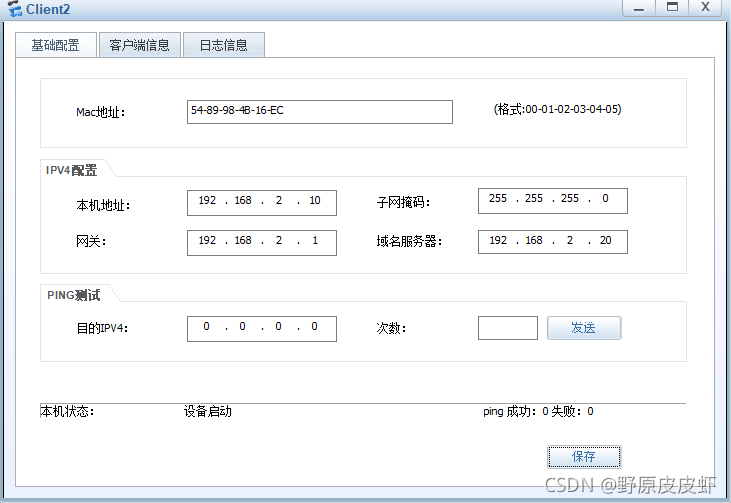Open the 客户端信息 tab
Viewport: 731px width, 503px height.
(139, 45)
